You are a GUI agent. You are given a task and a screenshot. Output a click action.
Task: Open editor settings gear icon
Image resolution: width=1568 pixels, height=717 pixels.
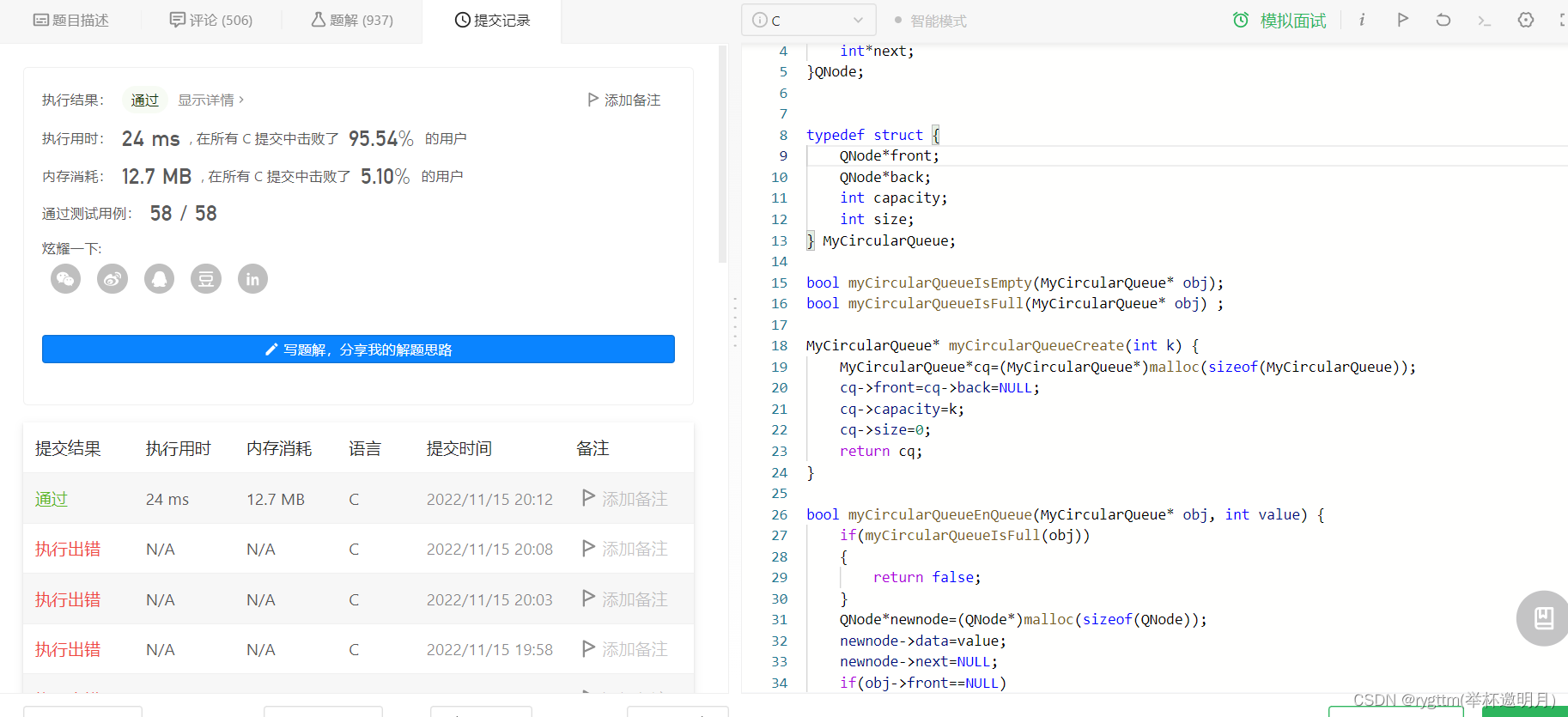(1526, 20)
